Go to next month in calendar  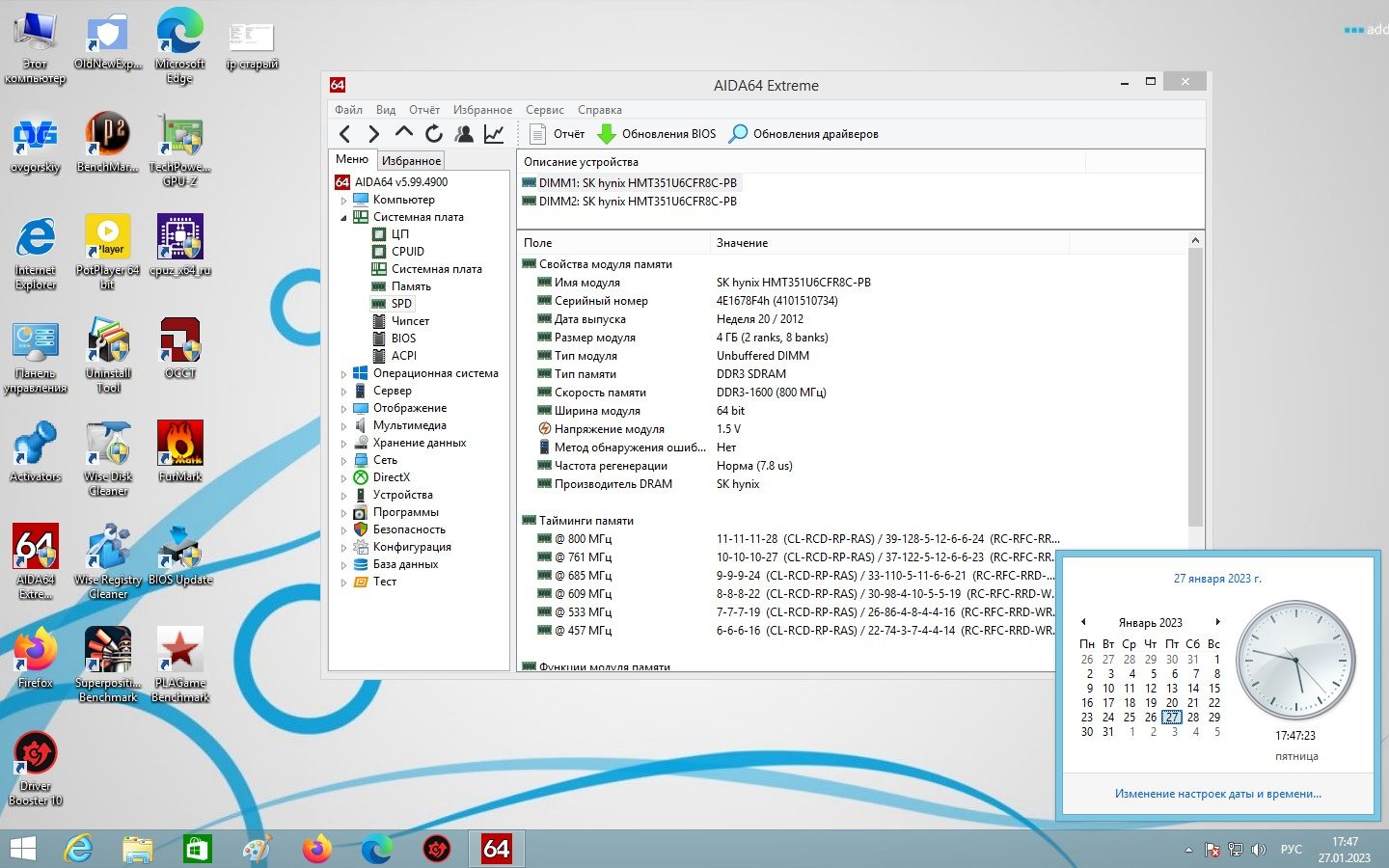point(1217,622)
